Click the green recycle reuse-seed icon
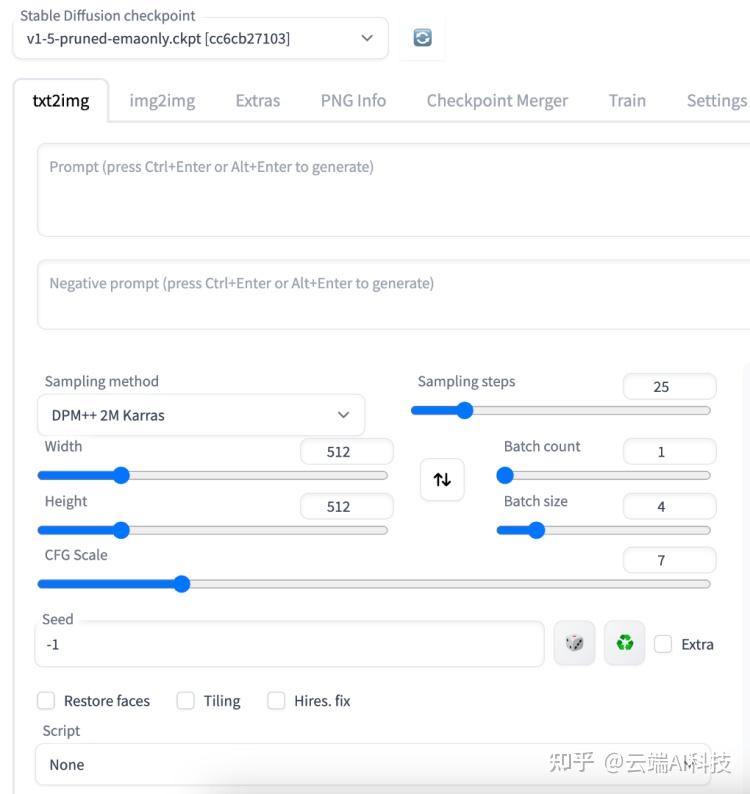 (625, 643)
